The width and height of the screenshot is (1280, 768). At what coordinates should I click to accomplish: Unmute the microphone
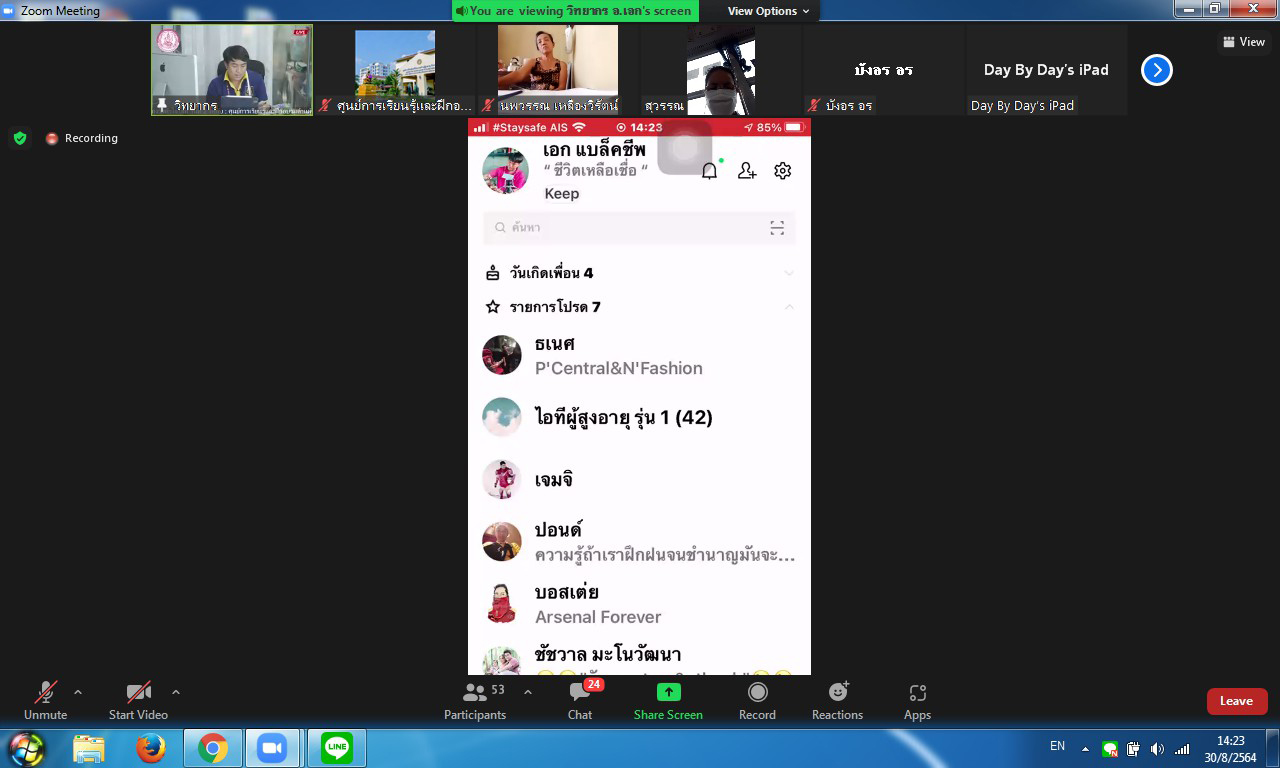[x=45, y=692]
